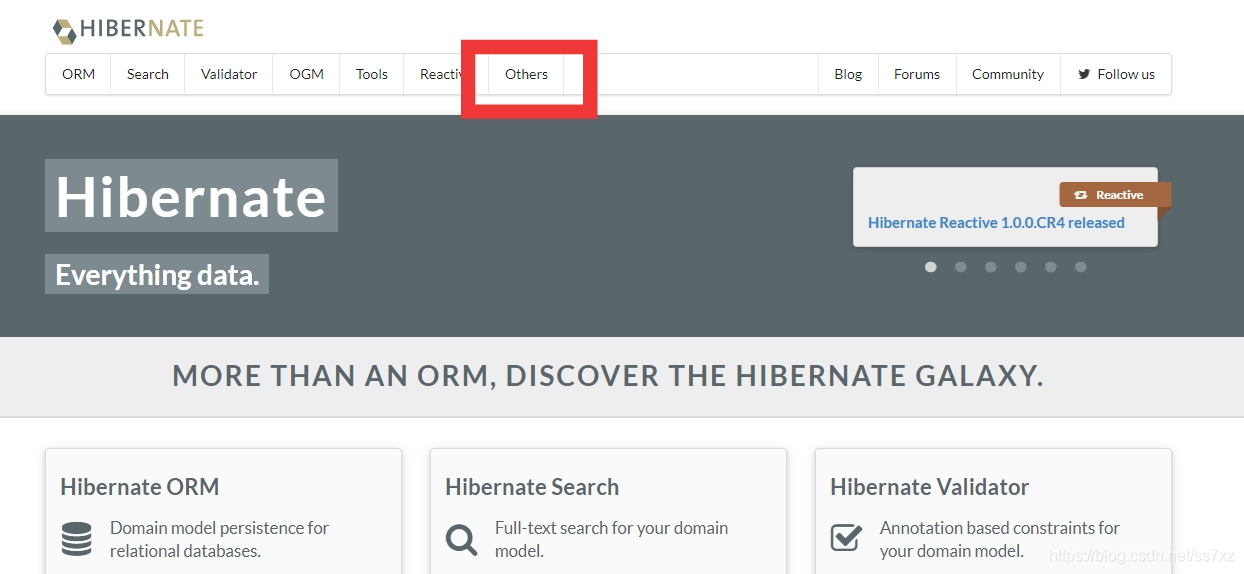Click 'Annotation based constraints' description text
Viewport: 1244px width, 574px height.
point(1000,539)
